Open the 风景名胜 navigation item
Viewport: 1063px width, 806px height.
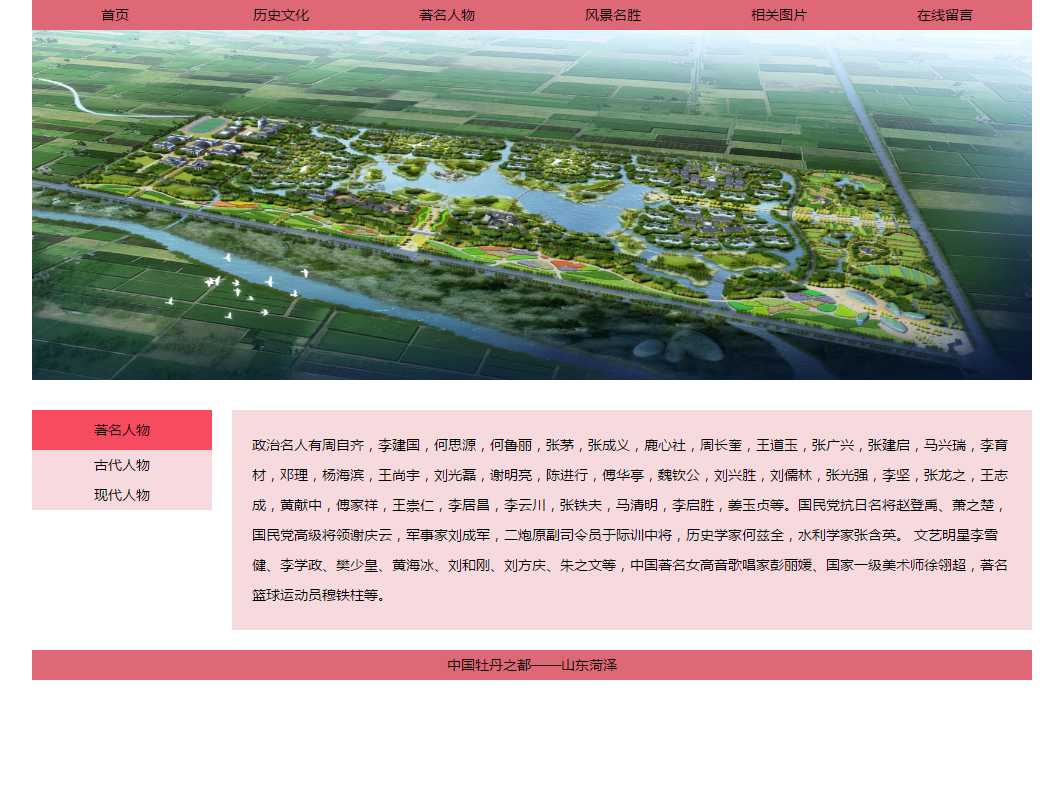[x=613, y=15]
